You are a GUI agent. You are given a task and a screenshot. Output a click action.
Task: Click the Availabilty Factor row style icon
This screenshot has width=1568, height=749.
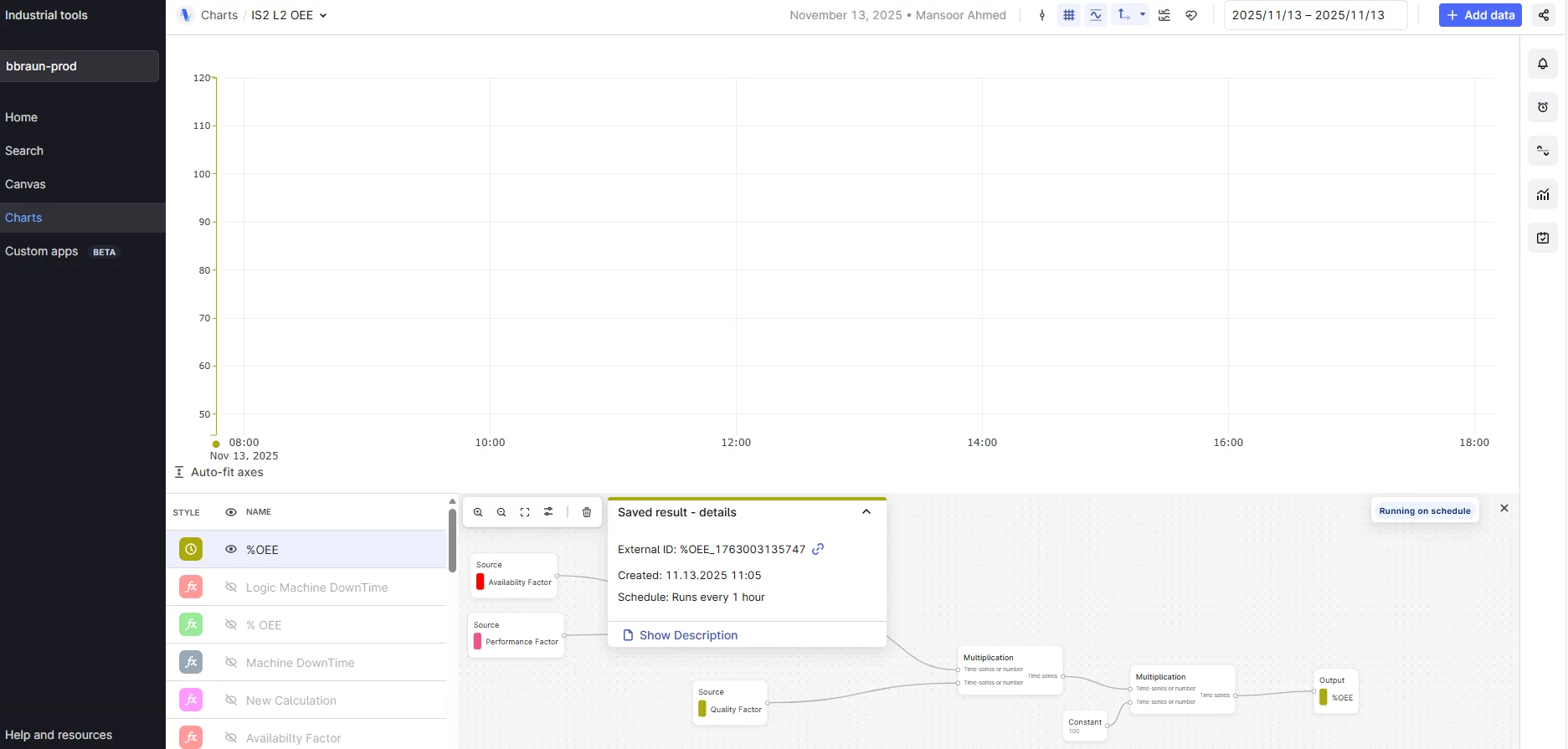(191, 737)
